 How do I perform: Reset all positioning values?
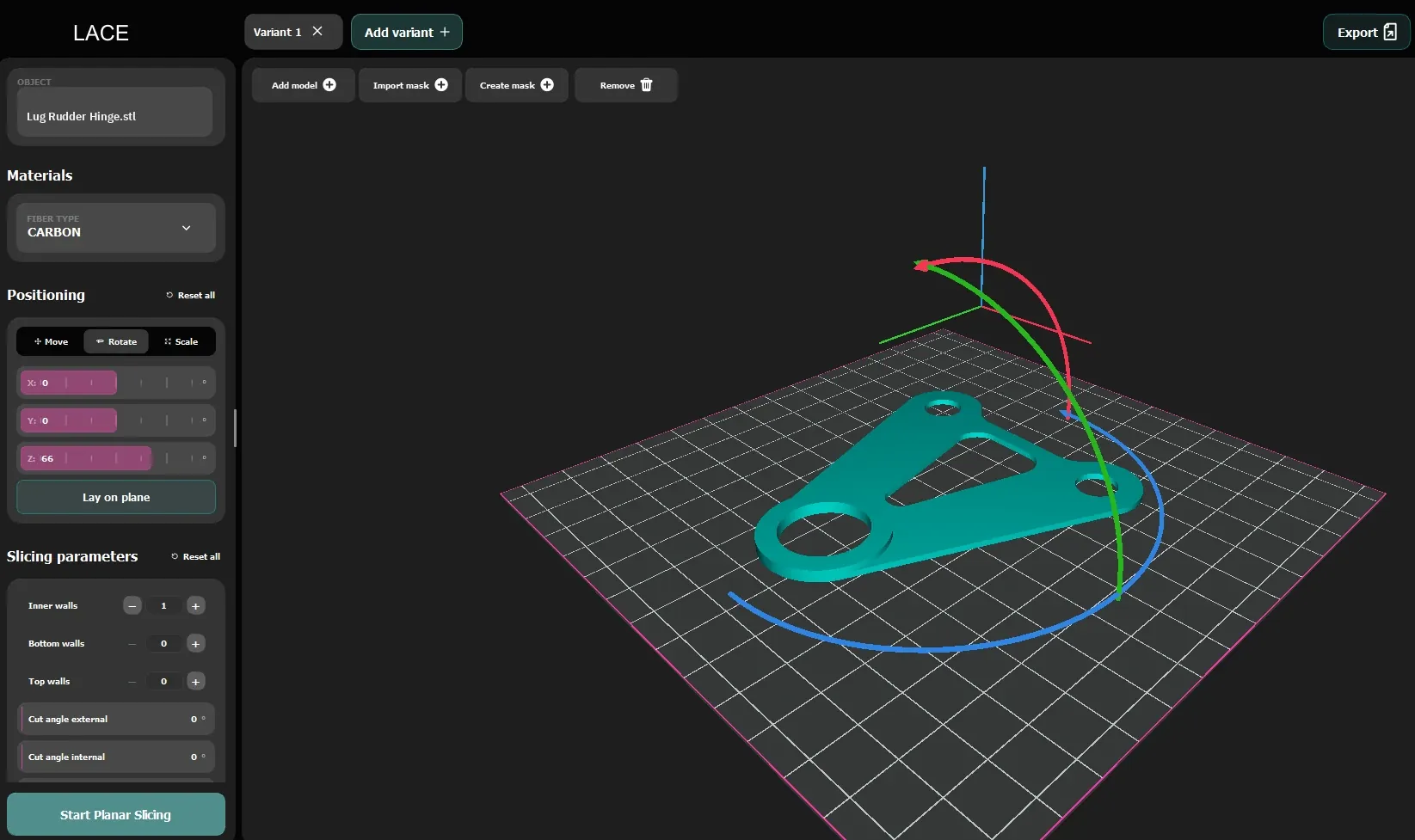tap(191, 295)
